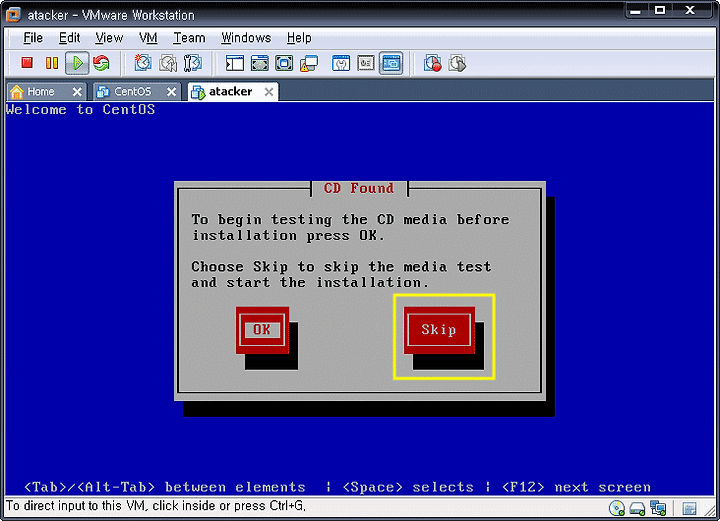
Task: Click the green Power On play icon
Action: click(77, 63)
